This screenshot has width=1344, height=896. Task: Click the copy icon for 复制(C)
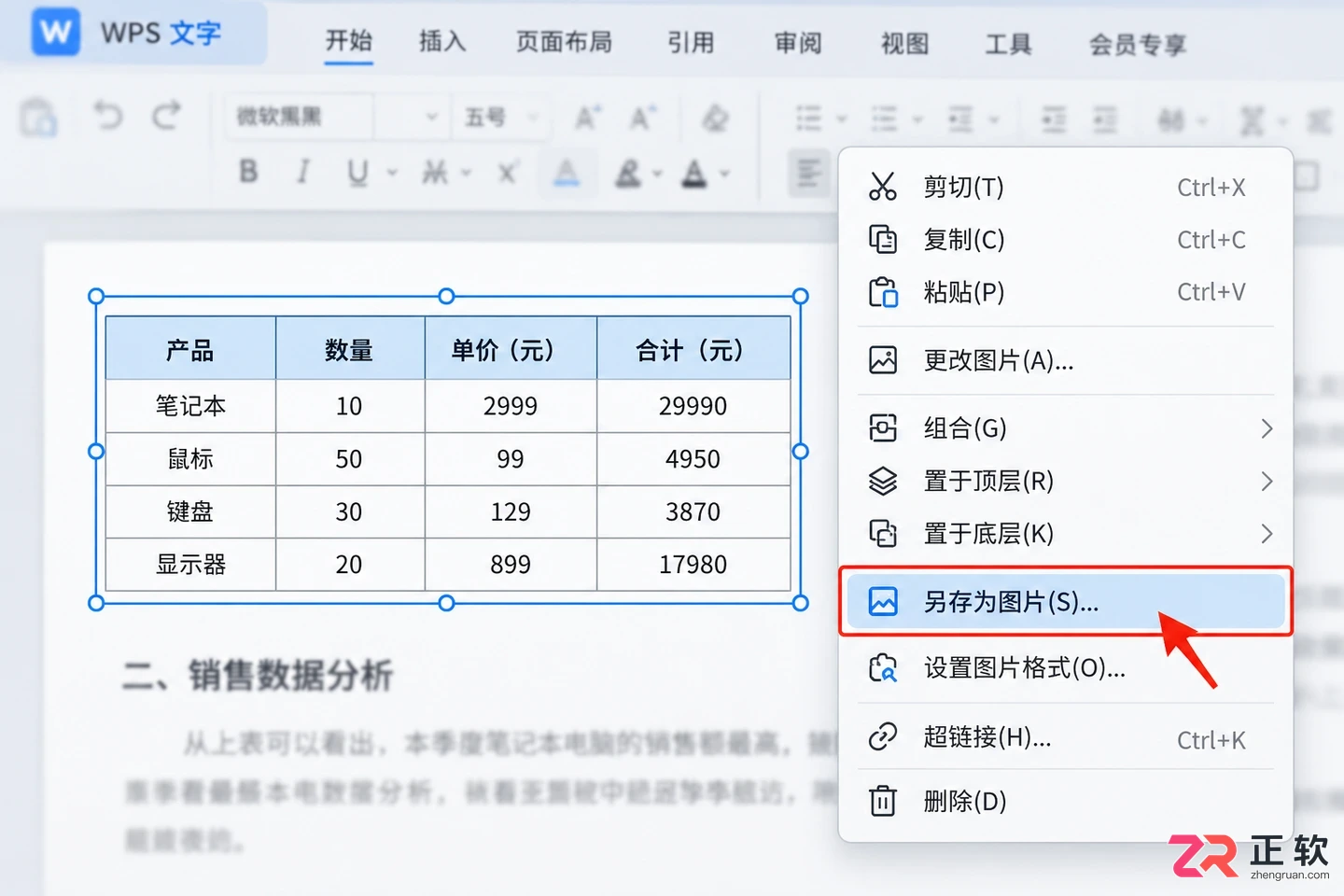(882, 239)
